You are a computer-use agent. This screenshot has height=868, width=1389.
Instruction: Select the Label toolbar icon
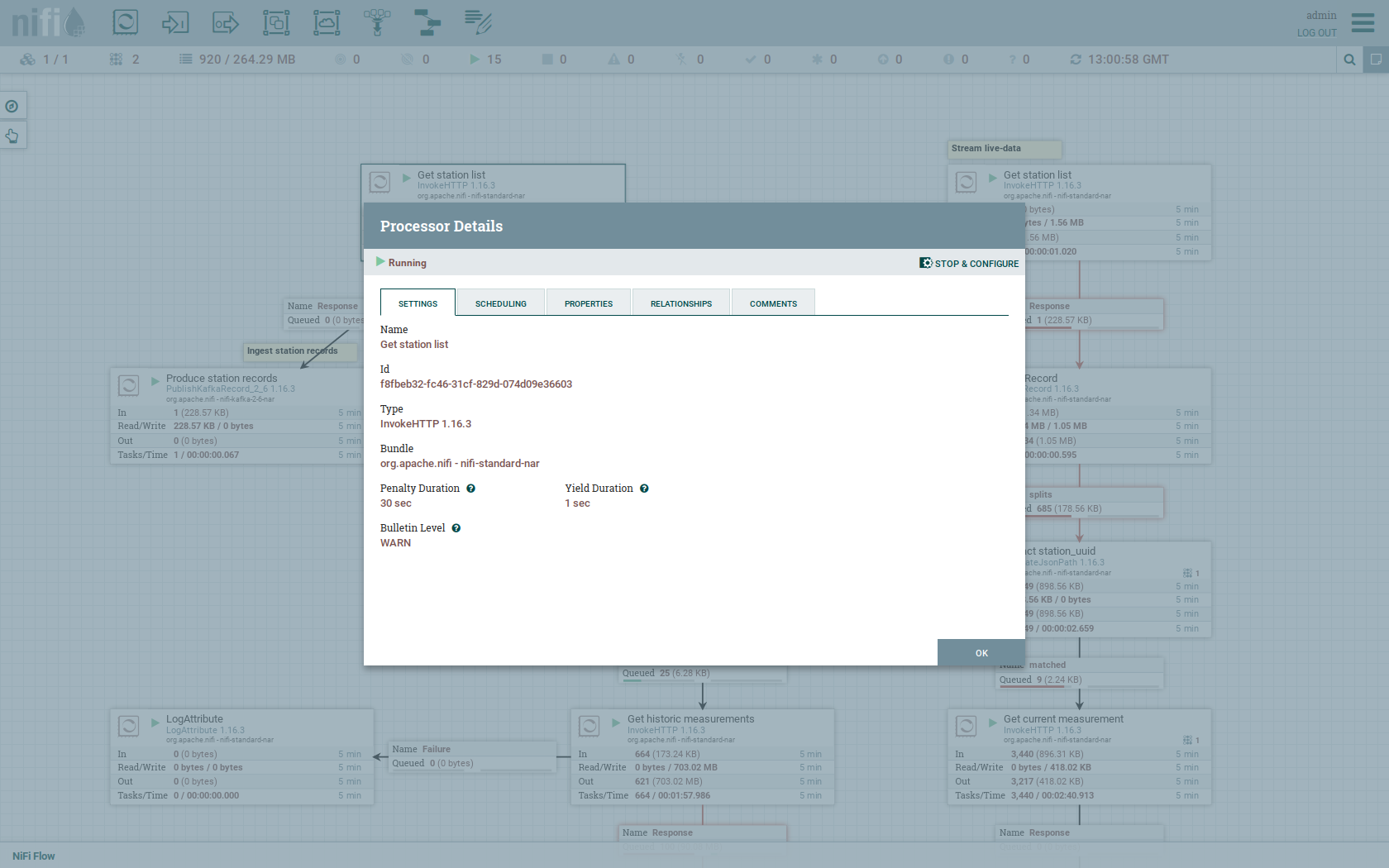pyautogui.click(x=478, y=22)
